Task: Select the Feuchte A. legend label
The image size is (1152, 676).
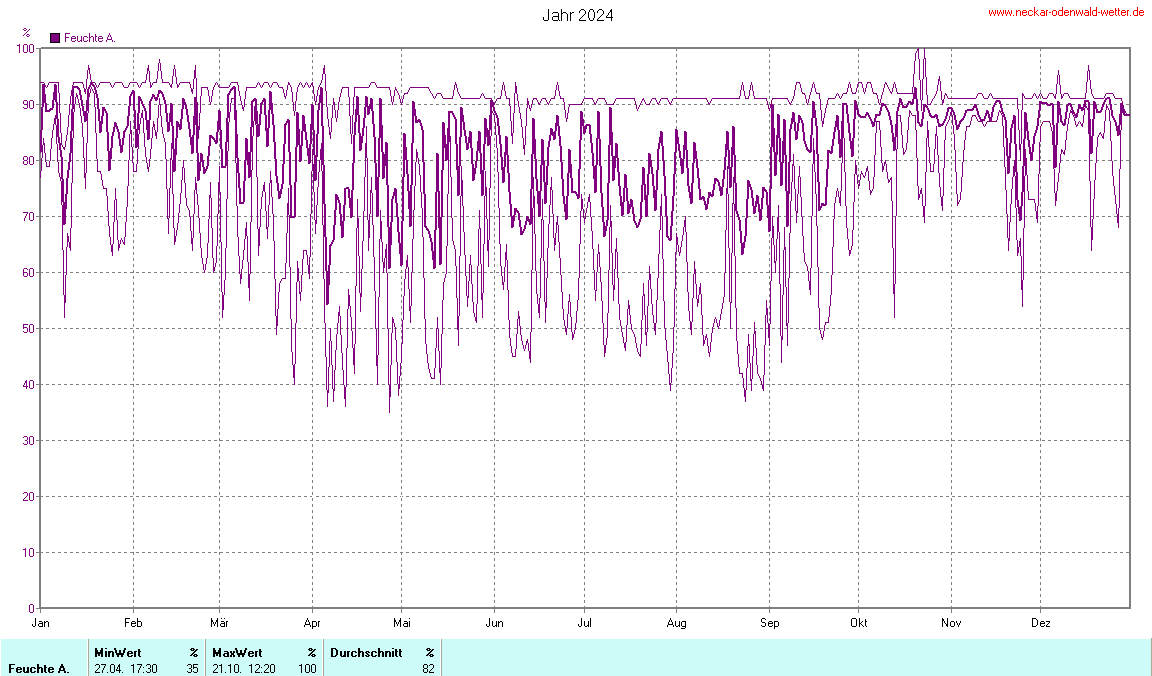Action: pyautogui.click(x=90, y=38)
